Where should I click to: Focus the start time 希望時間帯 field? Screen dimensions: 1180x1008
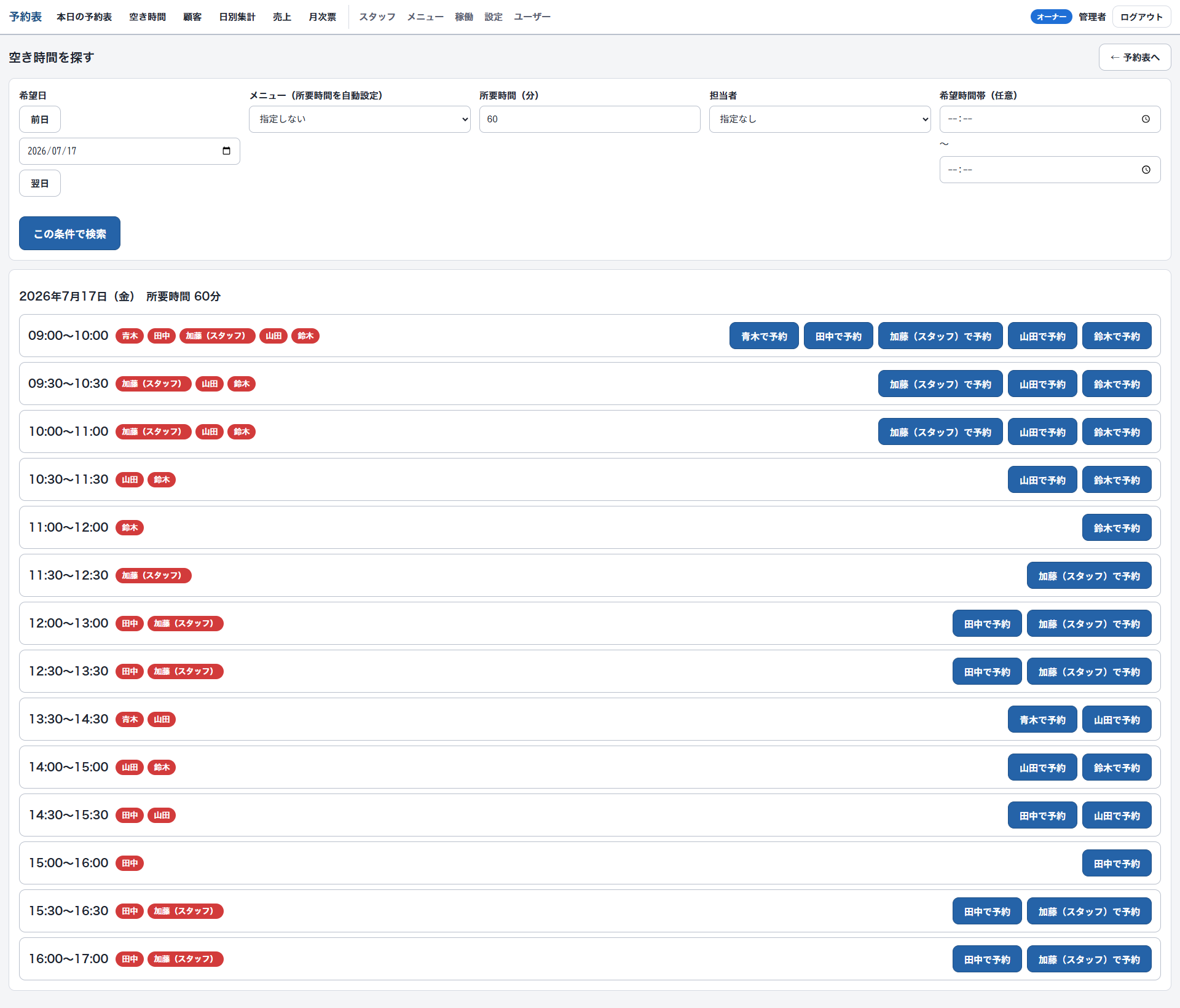click(1050, 119)
